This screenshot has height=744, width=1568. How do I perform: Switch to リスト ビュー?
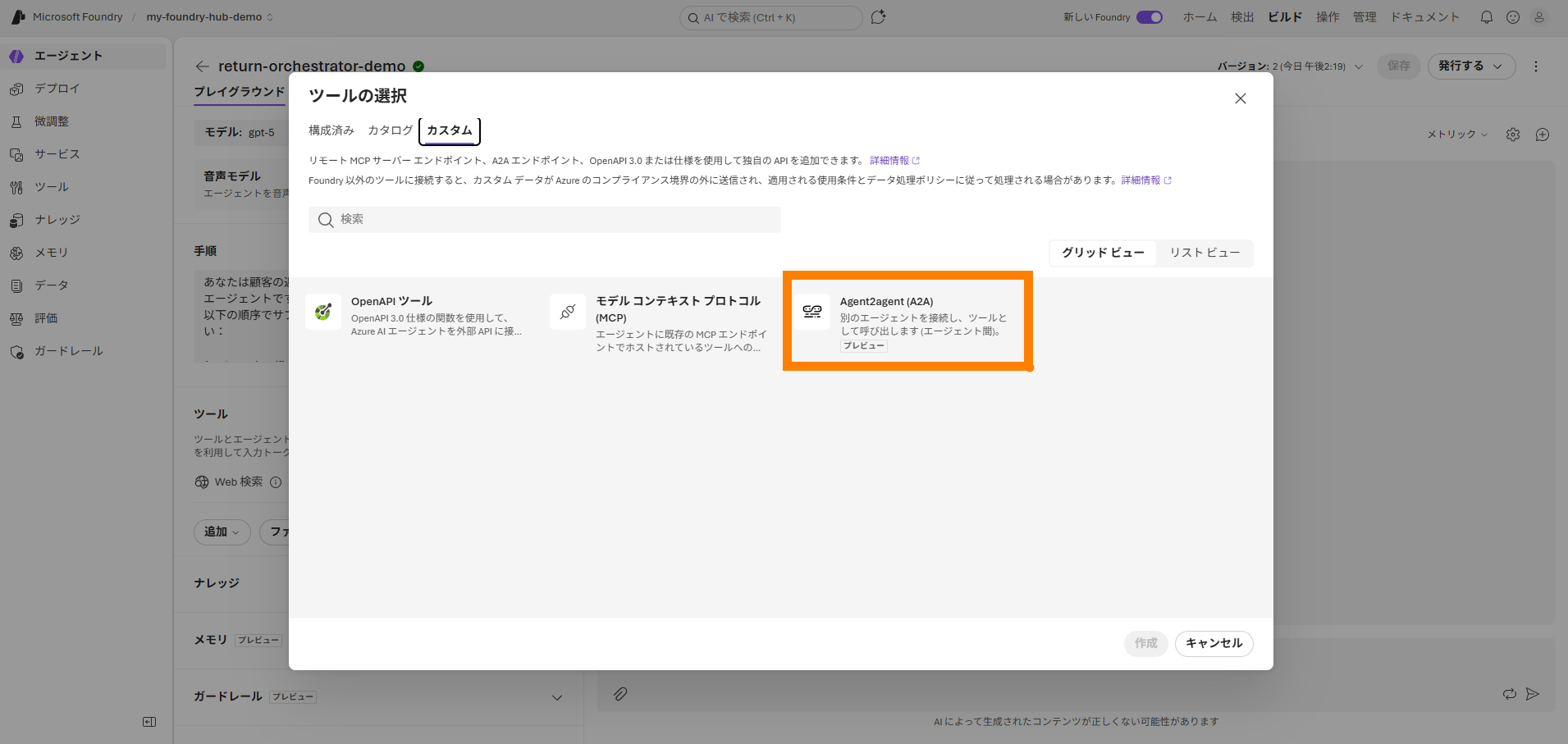(1205, 253)
